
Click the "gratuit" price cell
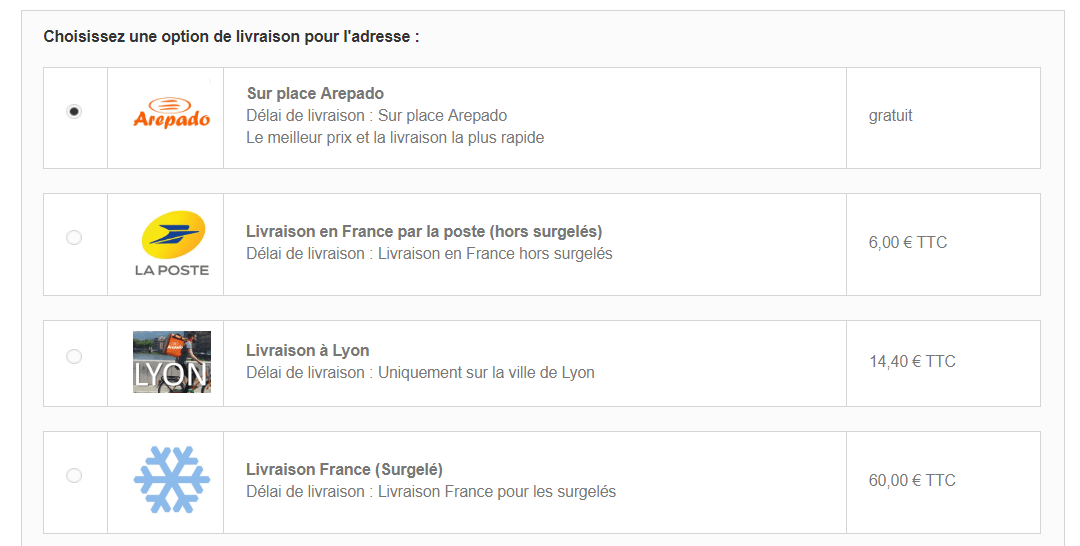(x=890, y=116)
